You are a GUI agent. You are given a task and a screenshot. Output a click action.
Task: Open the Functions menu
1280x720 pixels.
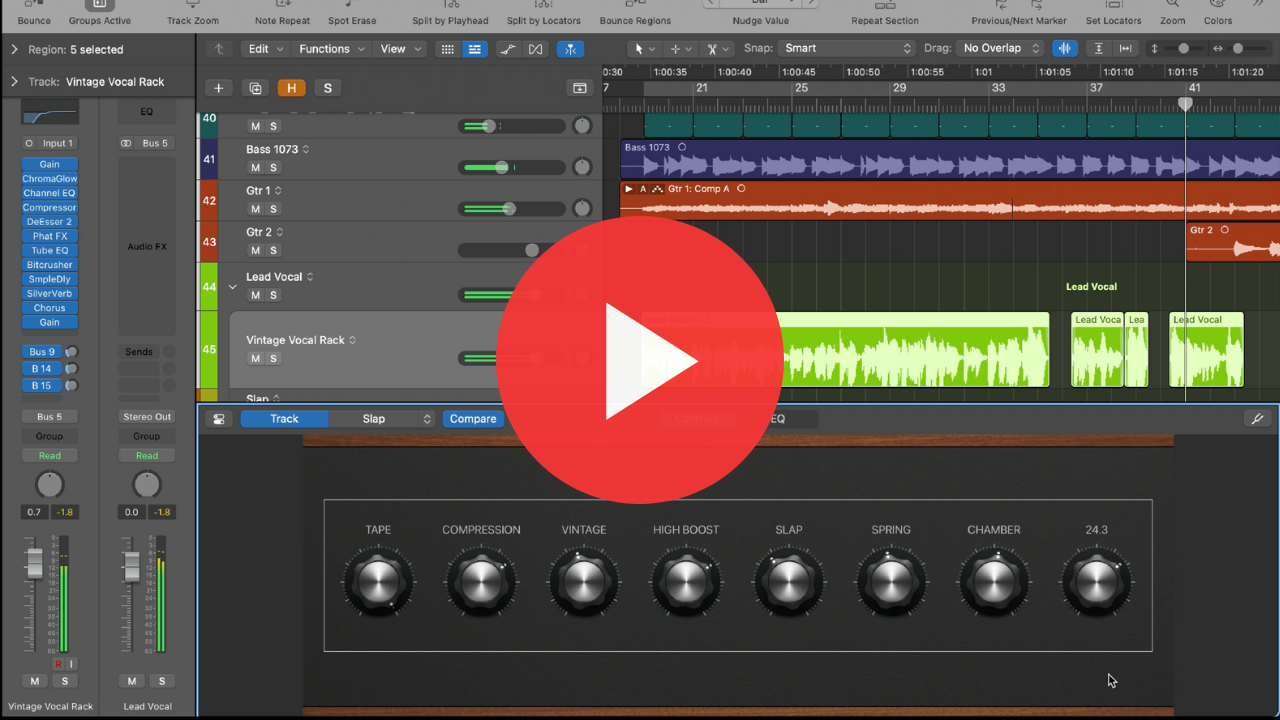click(332, 49)
